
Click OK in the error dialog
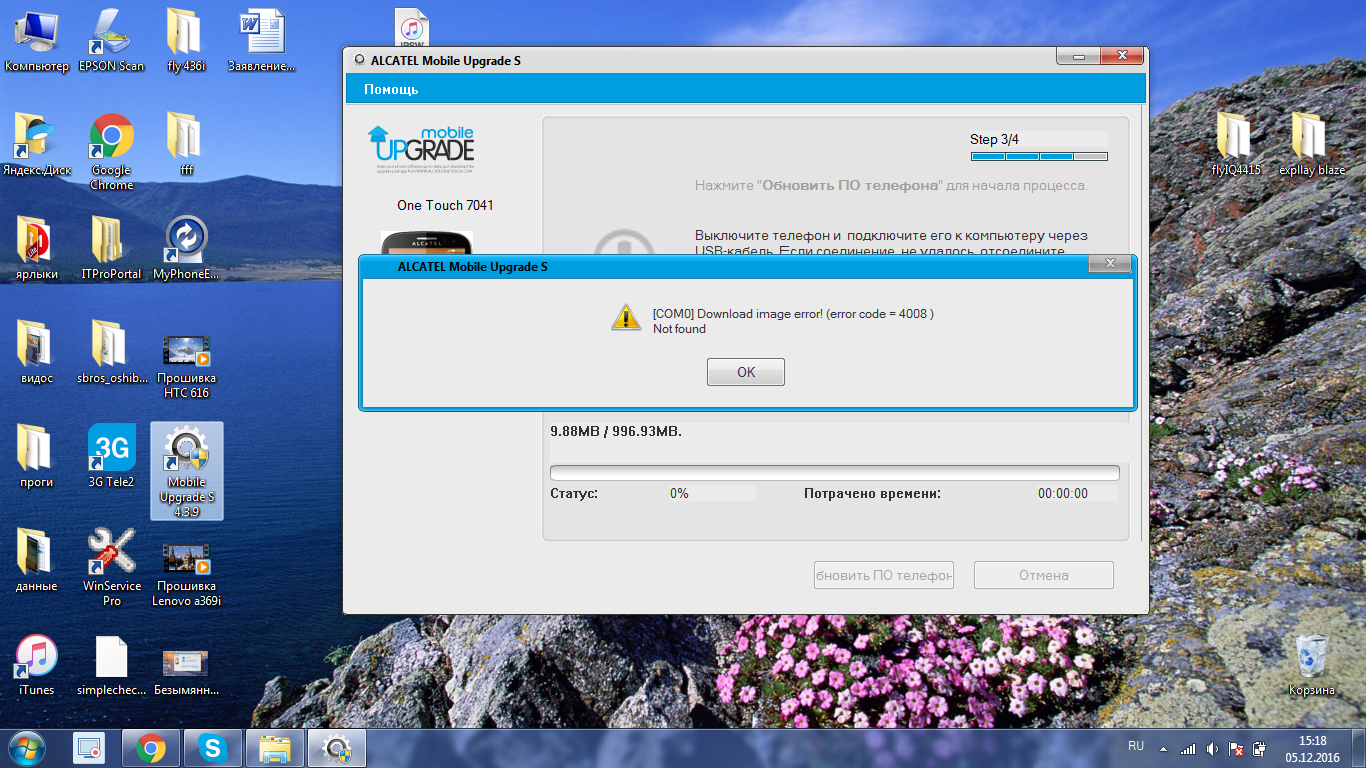[x=745, y=372]
